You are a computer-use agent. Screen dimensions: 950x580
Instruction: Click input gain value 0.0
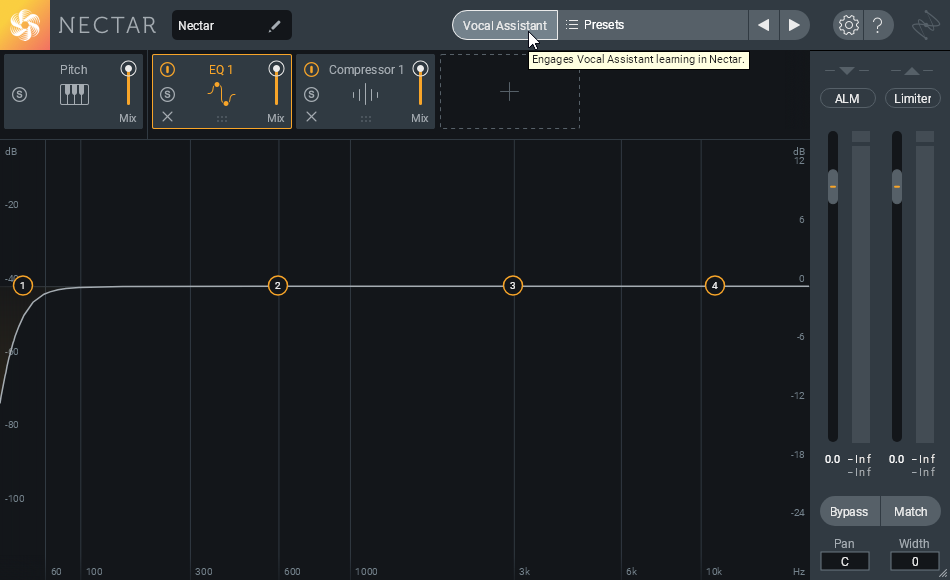[x=832, y=459]
